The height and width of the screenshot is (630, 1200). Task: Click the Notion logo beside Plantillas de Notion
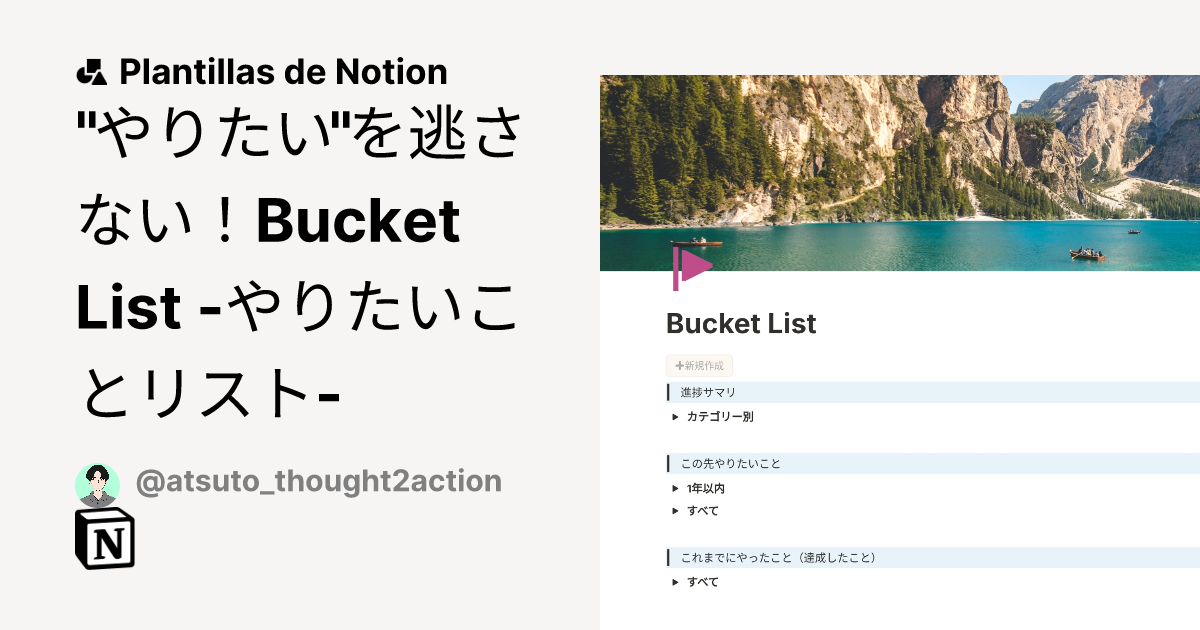pos(91,70)
